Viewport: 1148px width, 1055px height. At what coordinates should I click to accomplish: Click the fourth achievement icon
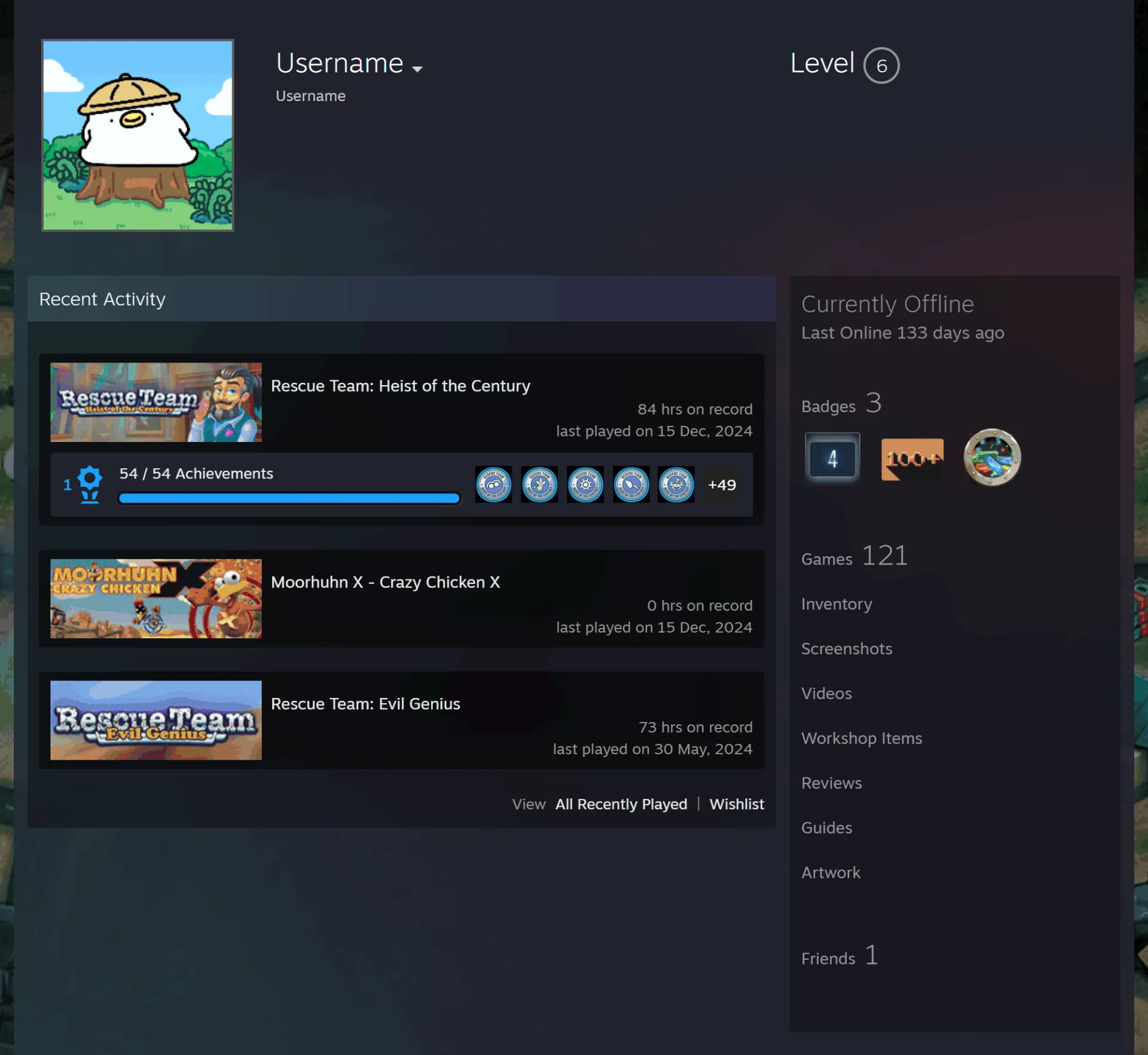(x=631, y=484)
